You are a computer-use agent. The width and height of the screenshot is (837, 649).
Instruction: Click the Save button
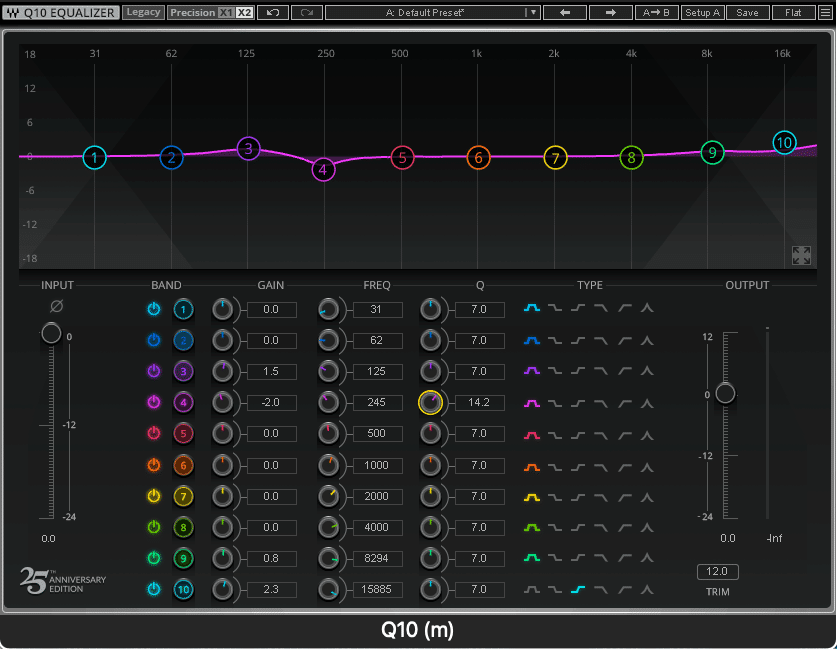pyautogui.click(x=748, y=12)
